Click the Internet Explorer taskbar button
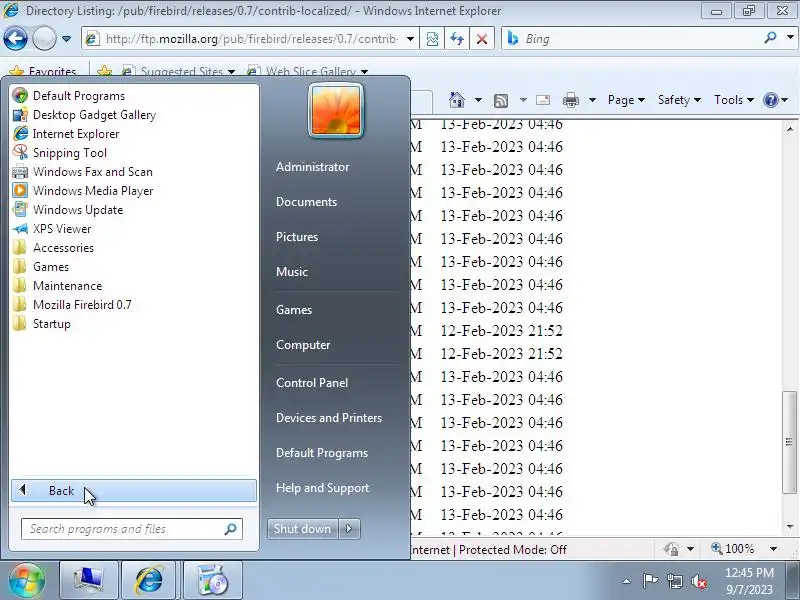The image size is (800, 600). (x=149, y=580)
